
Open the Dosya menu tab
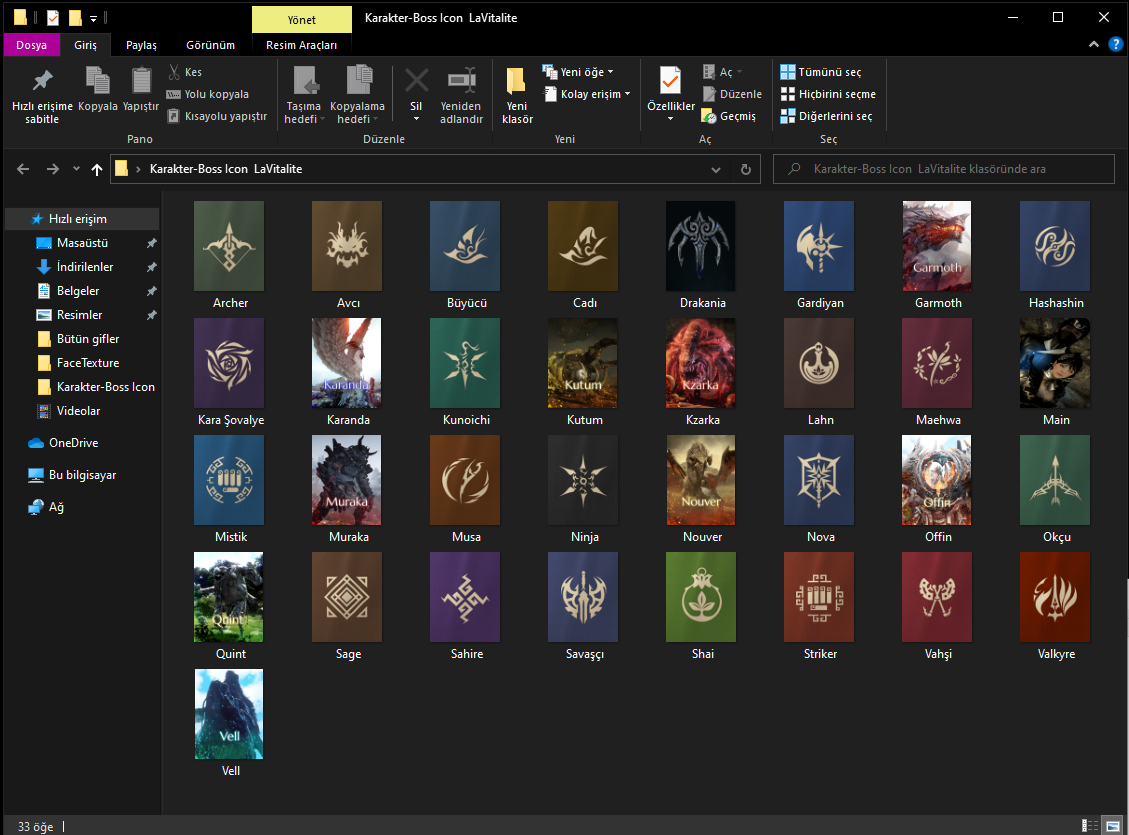coord(31,45)
